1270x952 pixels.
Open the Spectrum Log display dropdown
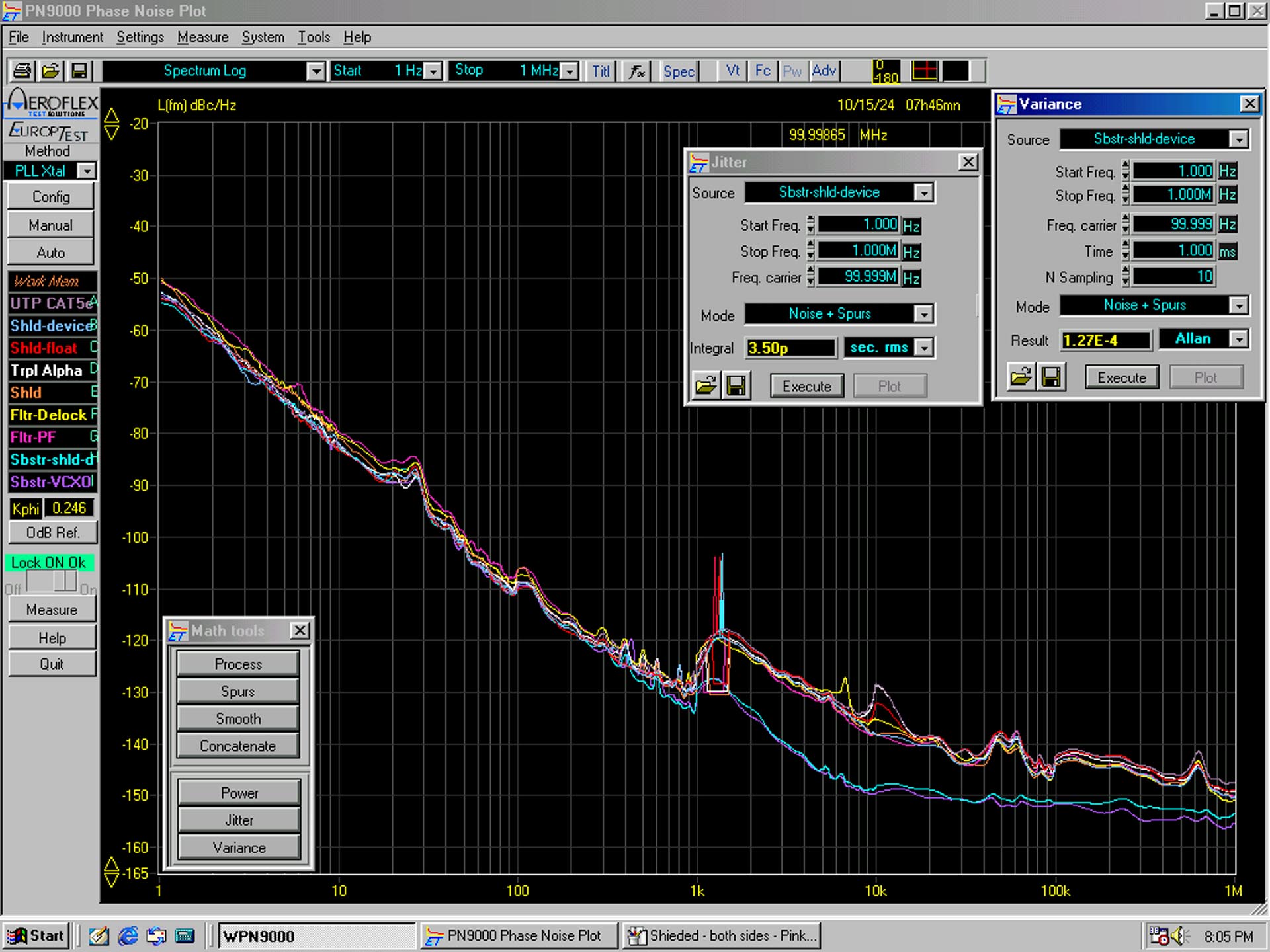pos(316,71)
